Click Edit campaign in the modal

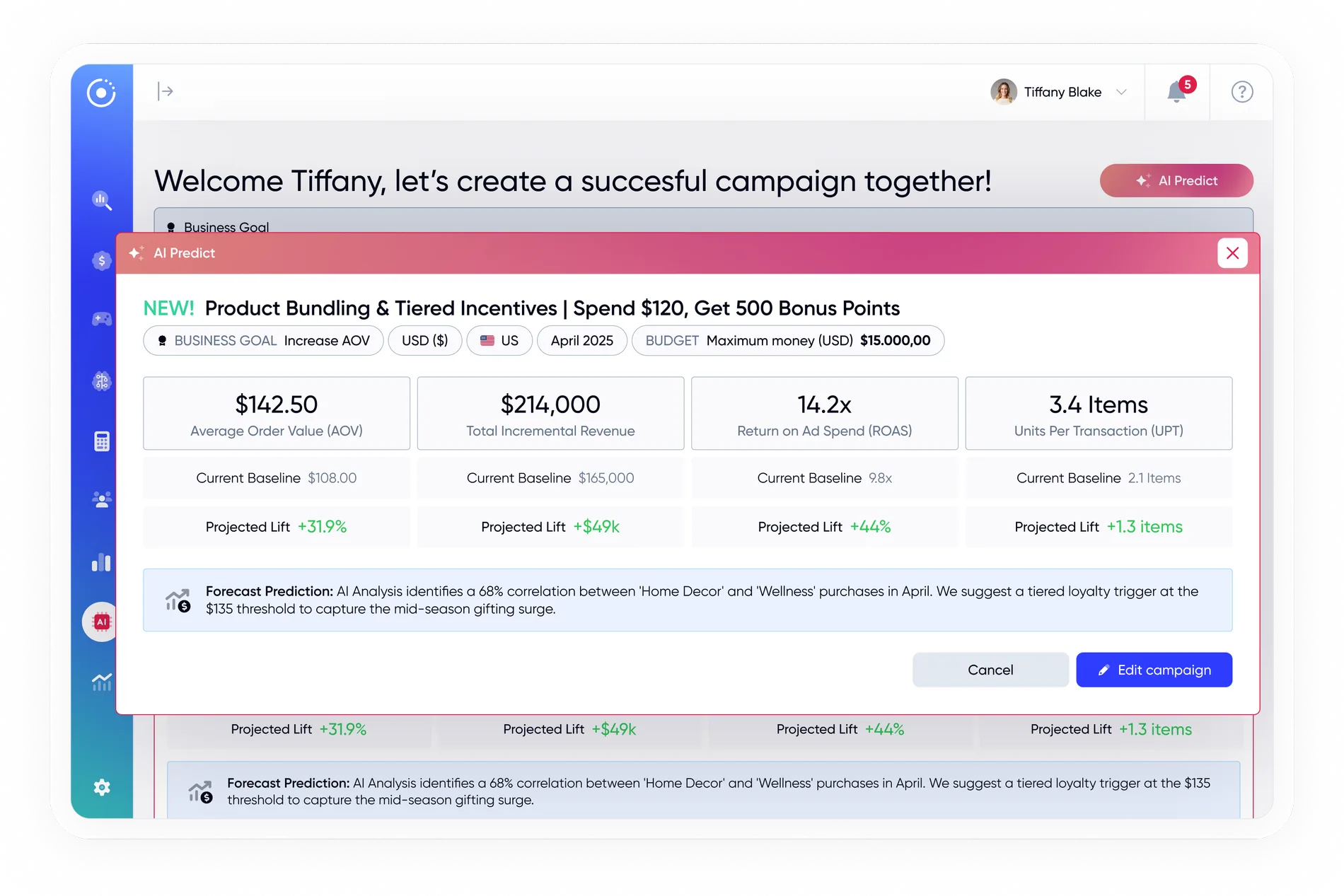[1154, 670]
